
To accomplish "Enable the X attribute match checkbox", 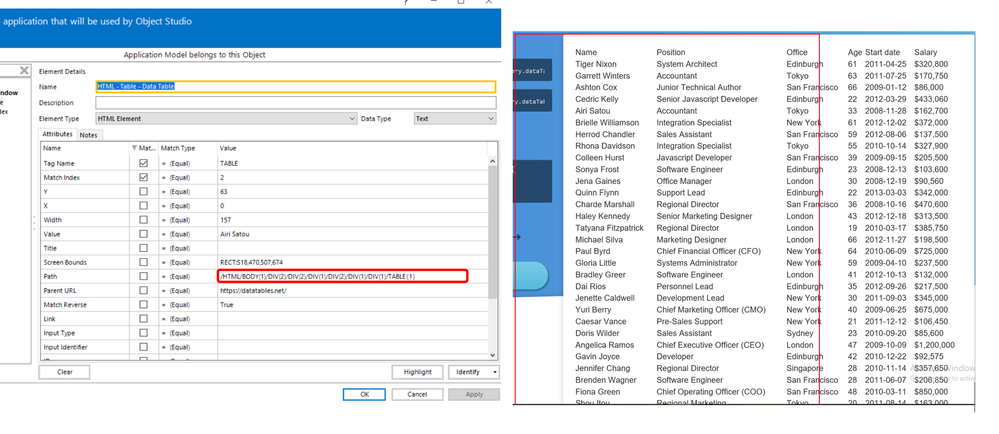I will point(143,205).
